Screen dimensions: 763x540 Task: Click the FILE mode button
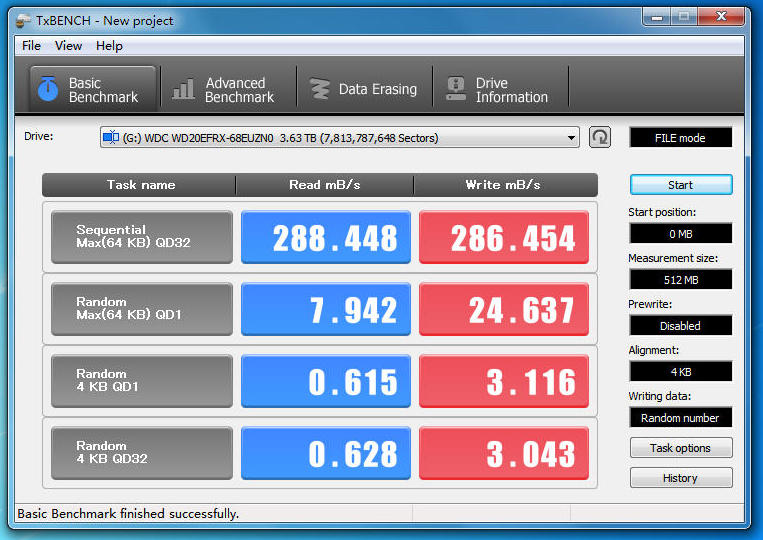(680, 138)
